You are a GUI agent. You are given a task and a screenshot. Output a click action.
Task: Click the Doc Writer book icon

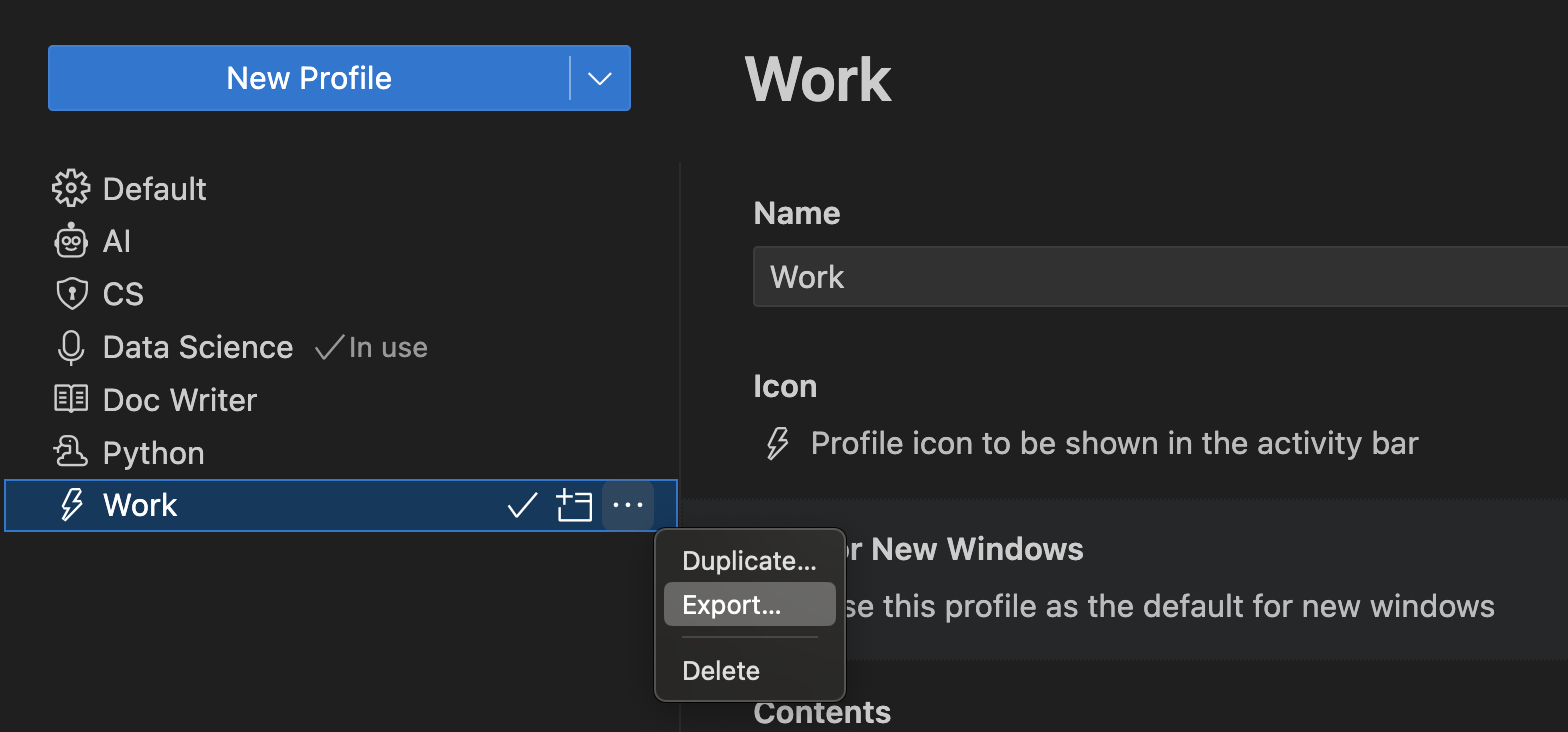(71, 400)
